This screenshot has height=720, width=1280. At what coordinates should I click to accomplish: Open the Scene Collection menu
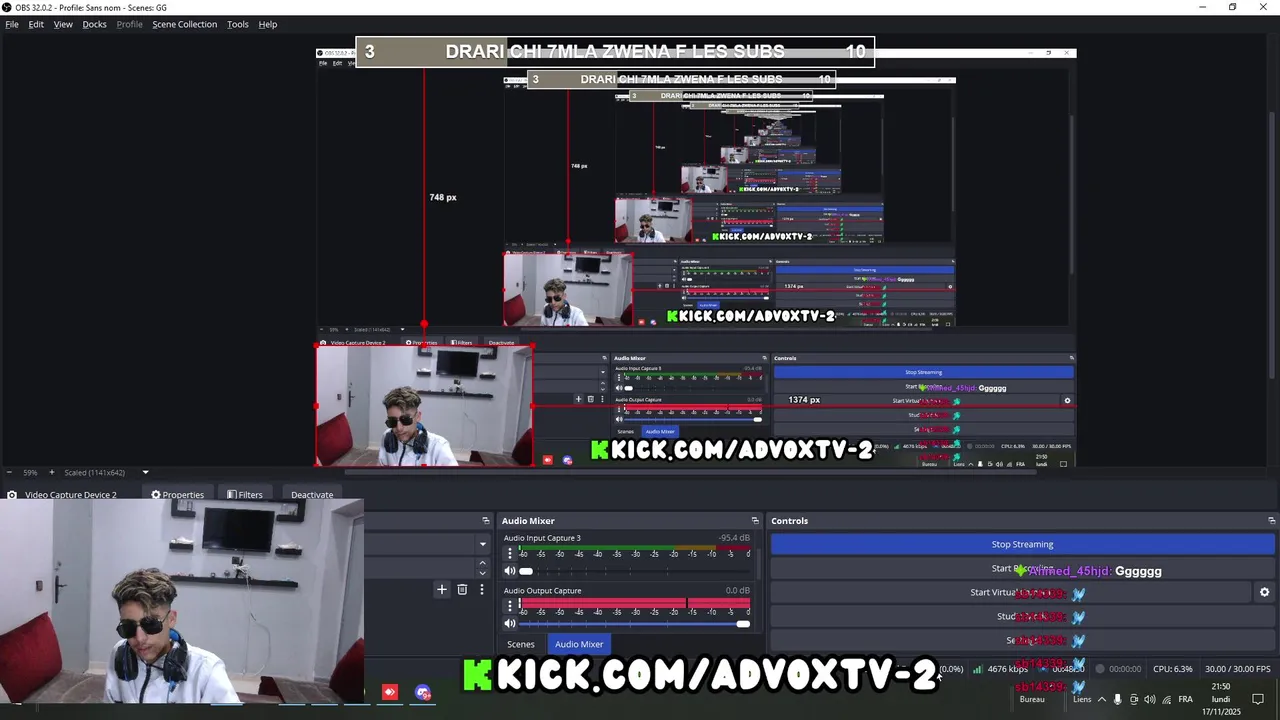(x=184, y=24)
